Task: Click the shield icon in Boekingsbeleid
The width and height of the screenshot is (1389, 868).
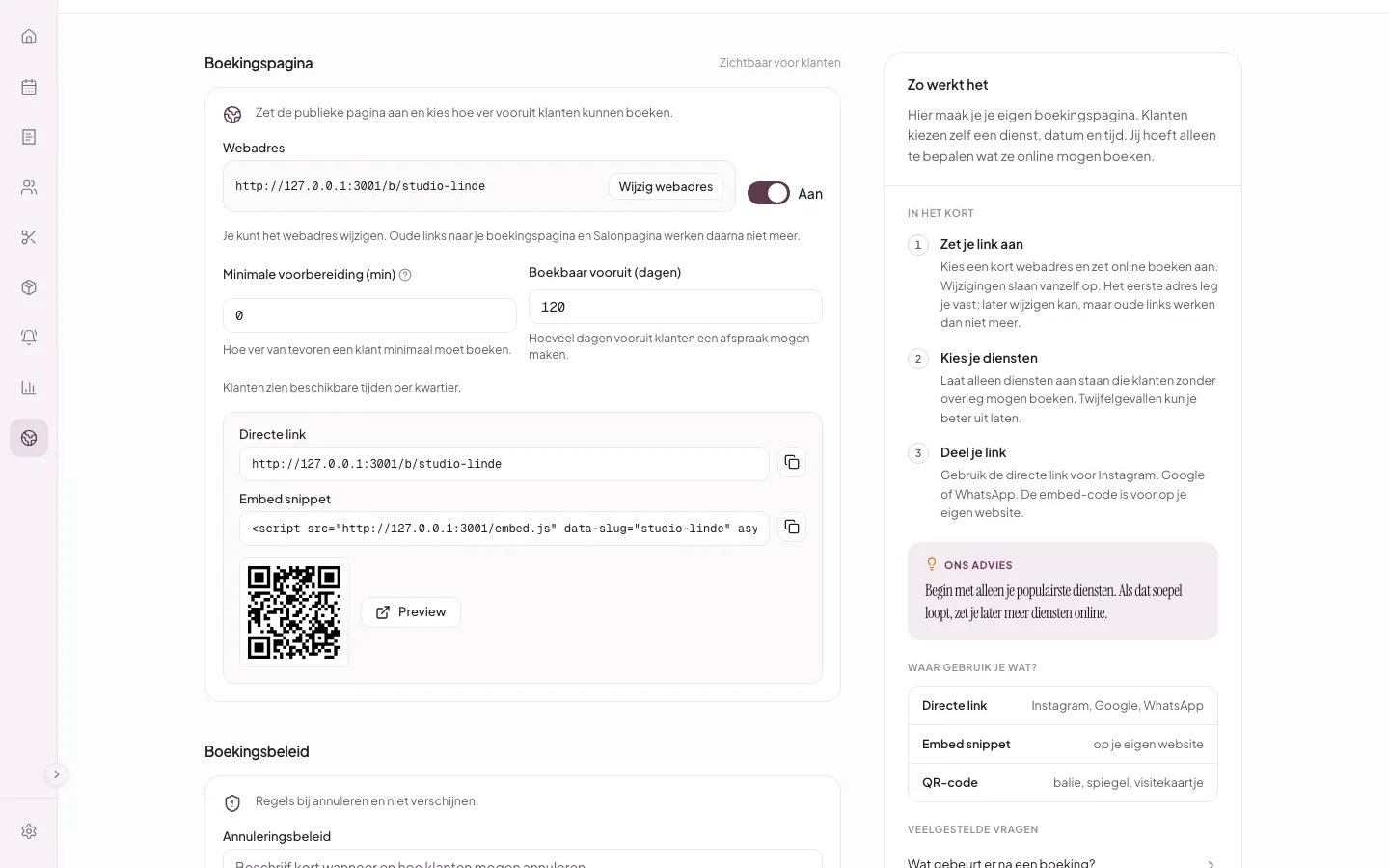Action: click(x=232, y=802)
